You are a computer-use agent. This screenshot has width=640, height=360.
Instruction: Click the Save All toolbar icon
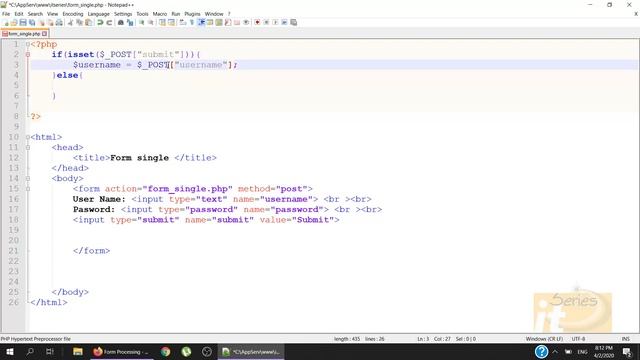(x=32, y=22)
